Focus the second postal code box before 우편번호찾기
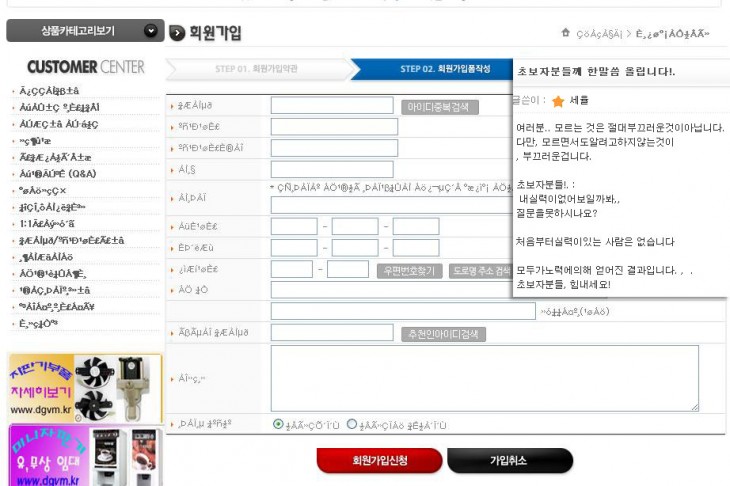The image size is (730, 486). pyautogui.click(x=348, y=269)
